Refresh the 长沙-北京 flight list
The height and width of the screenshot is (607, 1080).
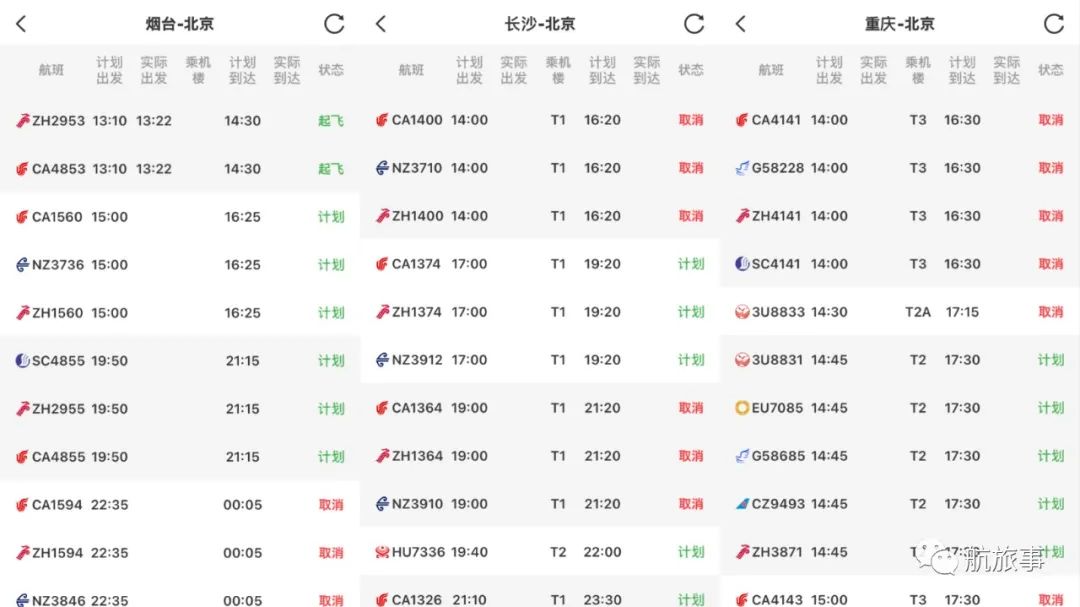coord(694,24)
